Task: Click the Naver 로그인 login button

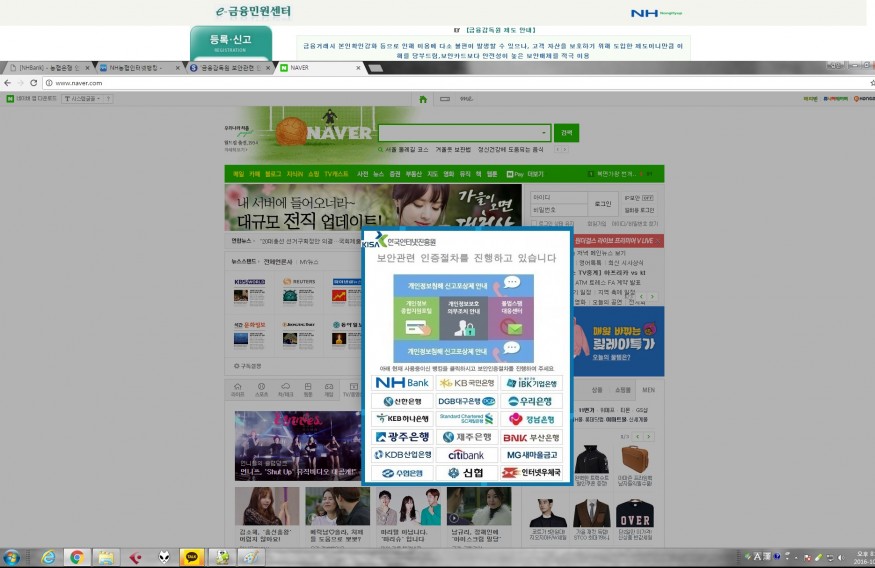Action: click(x=603, y=203)
